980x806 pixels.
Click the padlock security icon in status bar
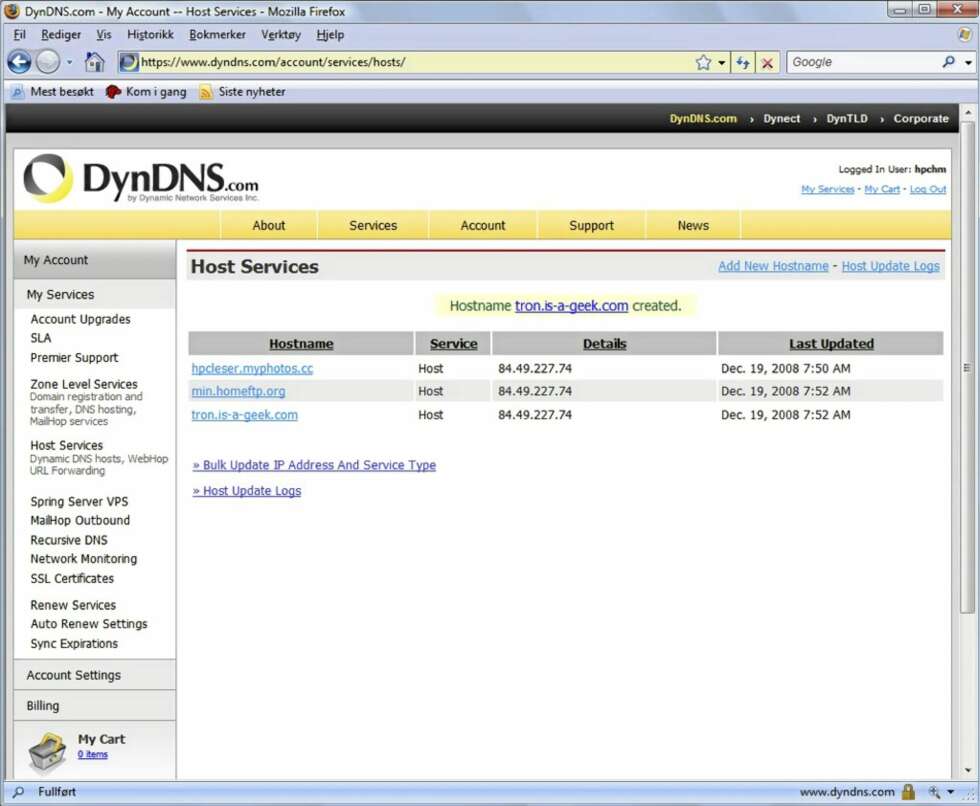(908, 792)
